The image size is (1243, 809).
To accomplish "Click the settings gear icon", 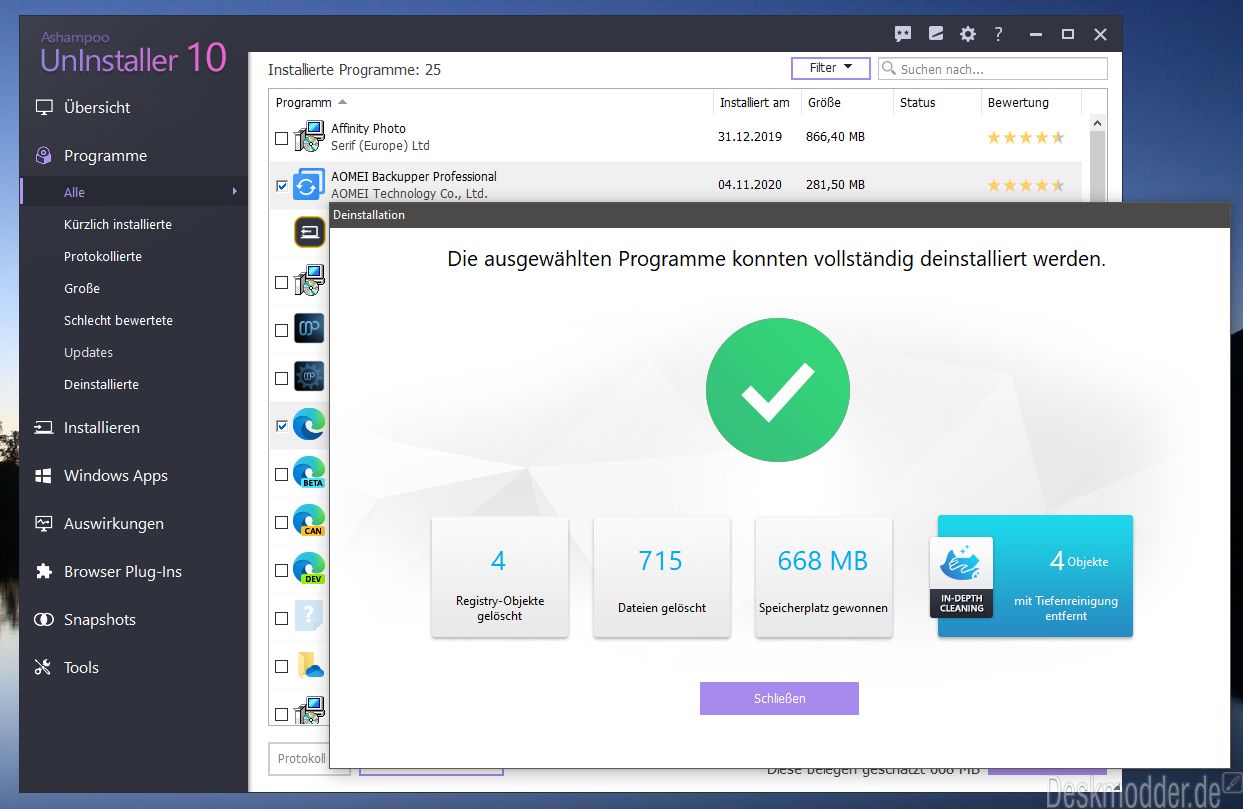I will (x=967, y=34).
